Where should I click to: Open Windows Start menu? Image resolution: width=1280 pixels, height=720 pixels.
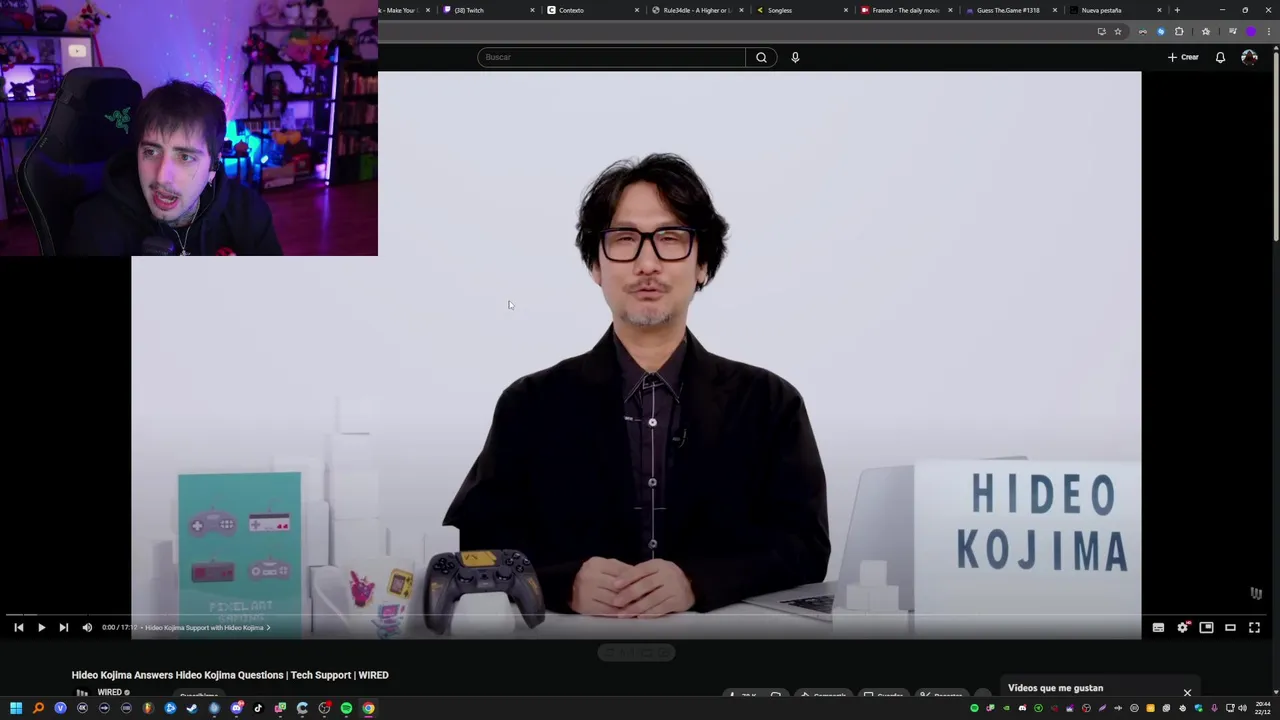click(x=16, y=708)
